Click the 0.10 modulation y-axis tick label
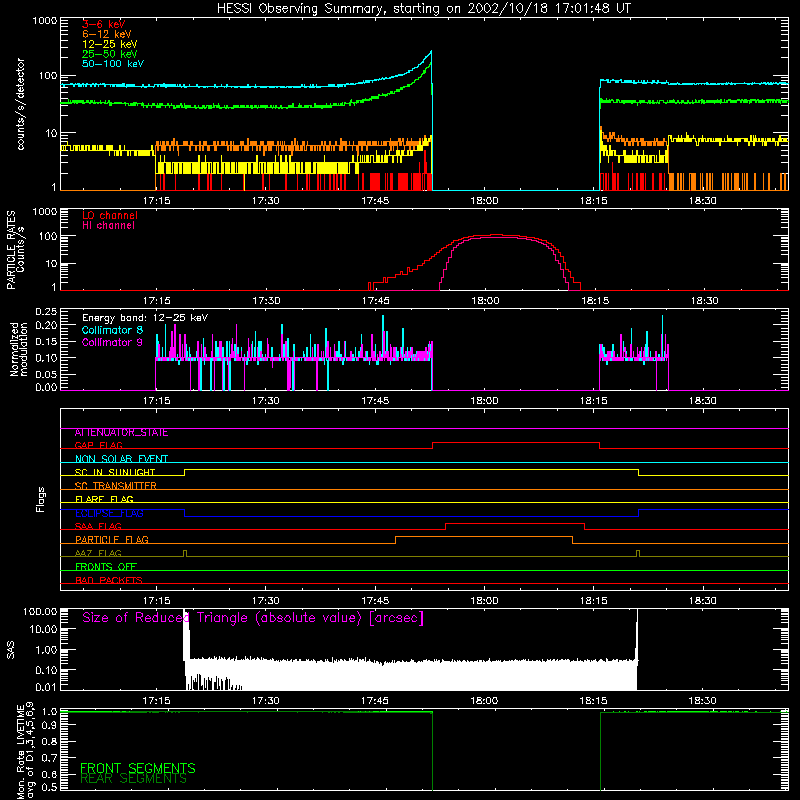Image resolution: width=800 pixels, height=800 pixels. tap(46, 358)
